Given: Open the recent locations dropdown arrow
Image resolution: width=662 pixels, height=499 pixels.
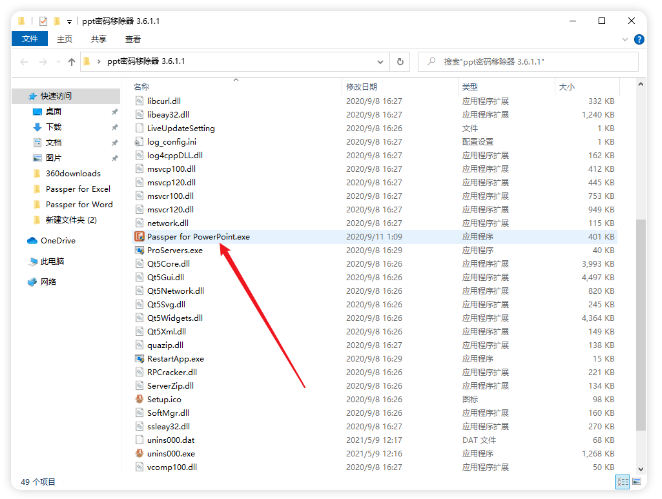Looking at the screenshot, I should [x=53, y=61].
